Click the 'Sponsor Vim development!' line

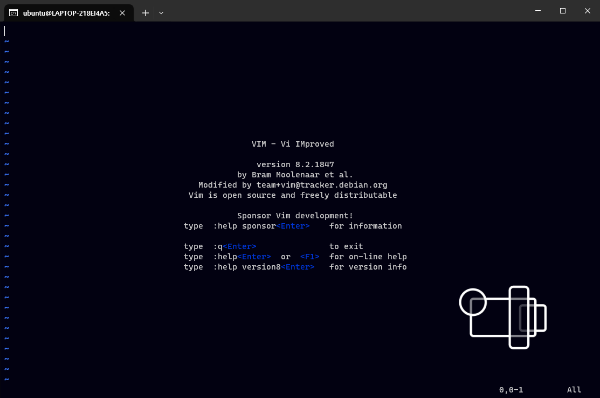(295, 216)
